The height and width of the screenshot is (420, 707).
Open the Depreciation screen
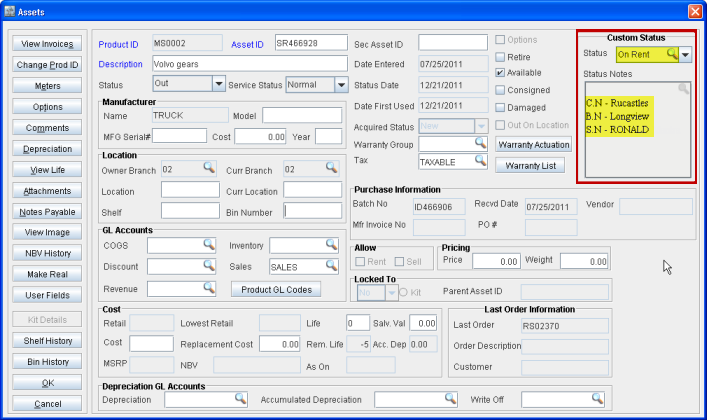[47, 149]
